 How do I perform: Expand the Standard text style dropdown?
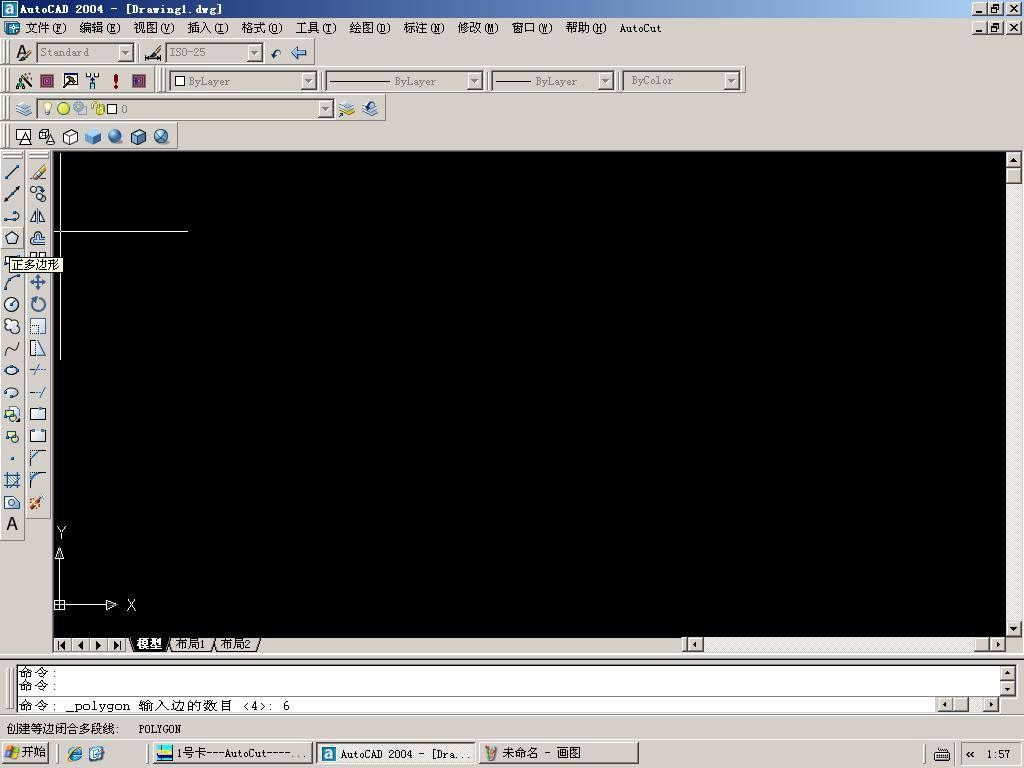click(x=126, y=53)
